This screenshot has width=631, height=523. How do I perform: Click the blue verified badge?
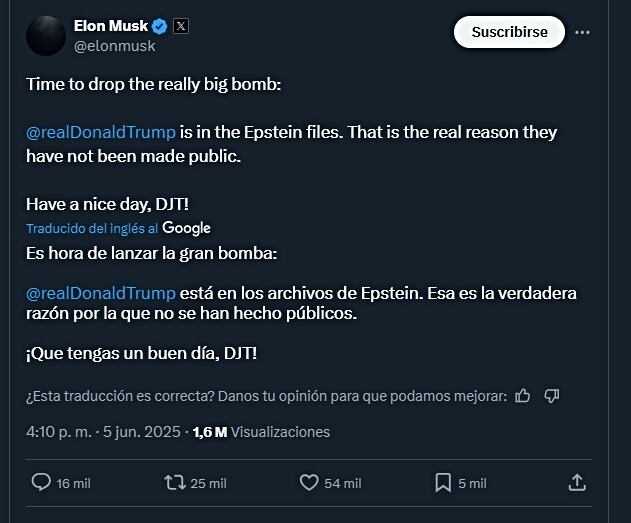(159, 26)
